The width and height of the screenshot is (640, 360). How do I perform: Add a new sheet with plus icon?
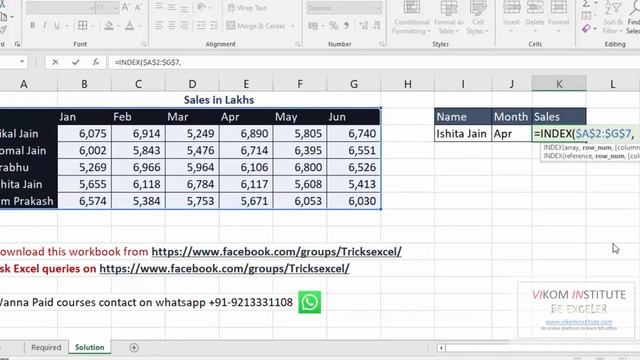pos(134,348)
